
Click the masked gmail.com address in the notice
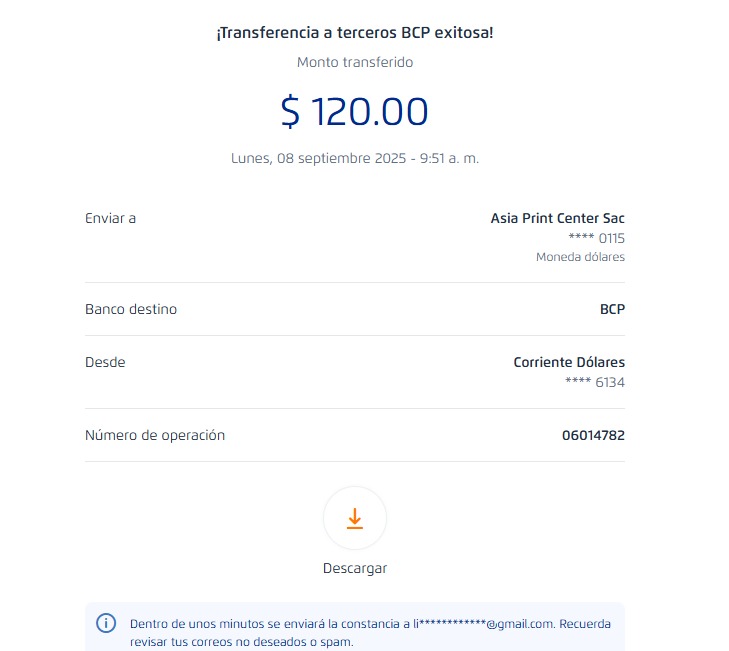coord(484,624)
